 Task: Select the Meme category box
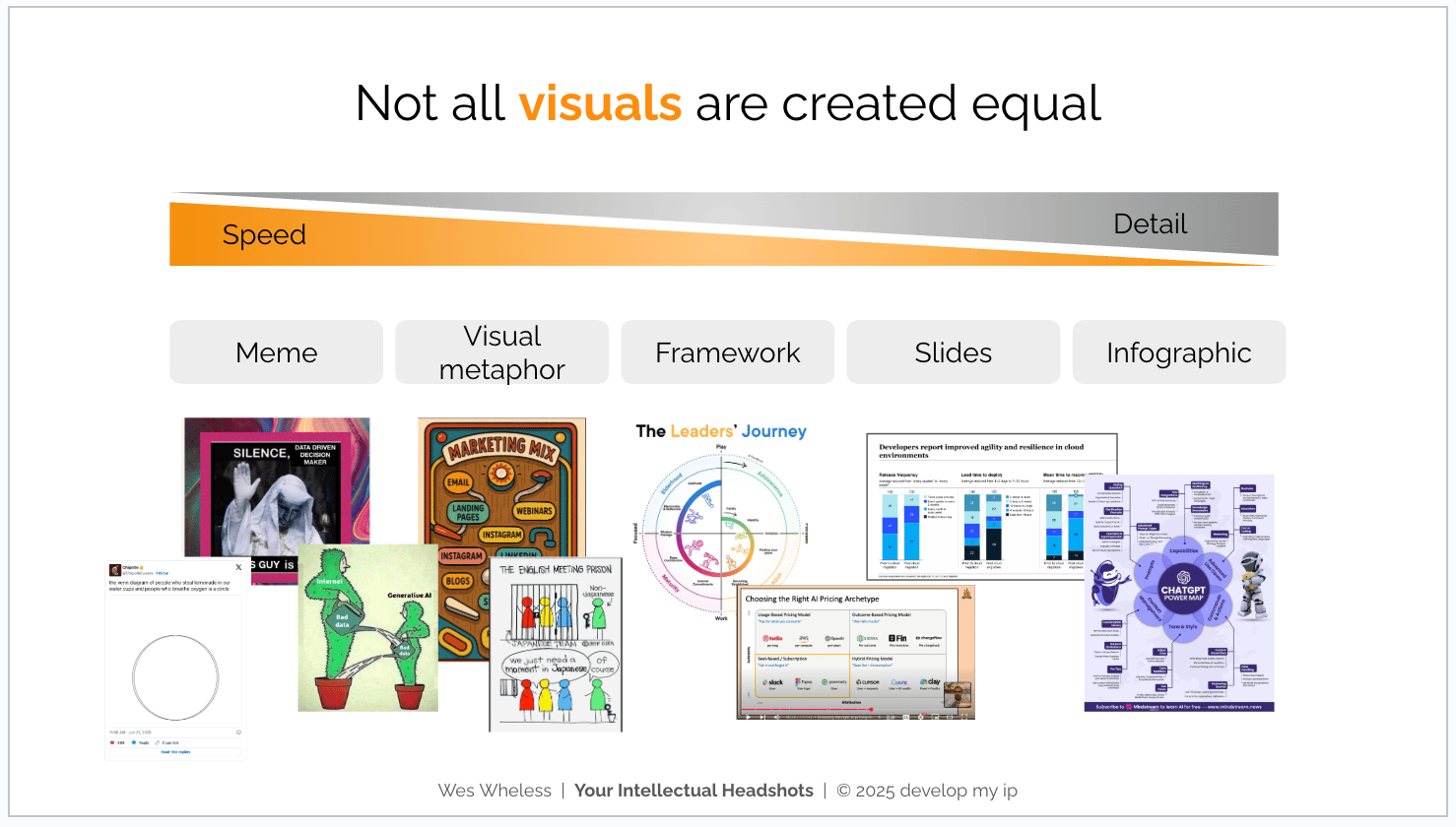[x=276, y=352]
